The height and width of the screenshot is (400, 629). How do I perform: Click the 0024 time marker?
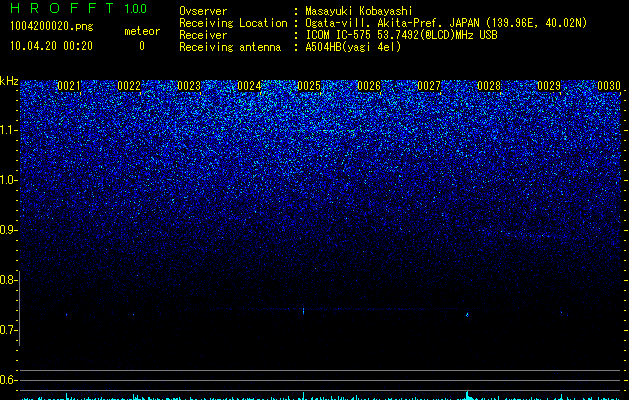coord(249,86)
